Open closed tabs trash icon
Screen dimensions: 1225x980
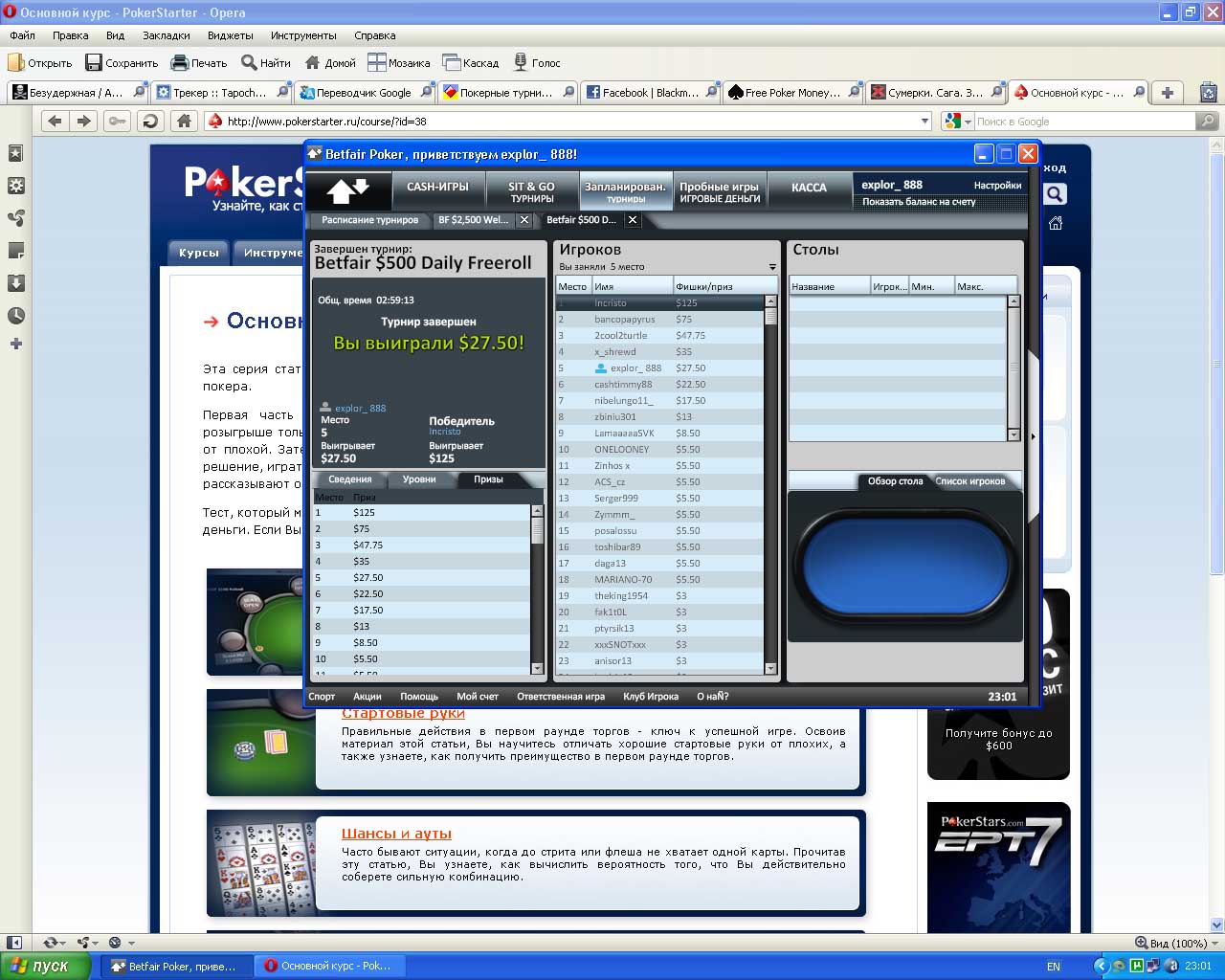pos(1208,93)
